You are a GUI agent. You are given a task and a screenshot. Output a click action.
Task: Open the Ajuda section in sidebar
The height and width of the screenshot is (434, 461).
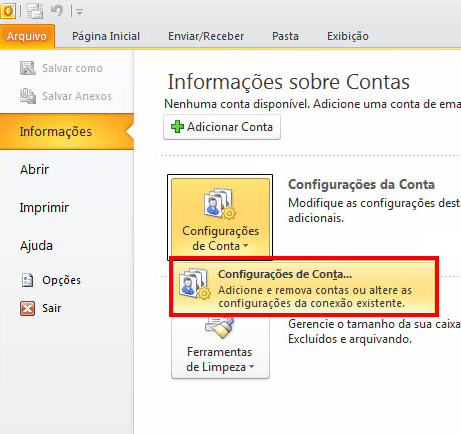36,246
